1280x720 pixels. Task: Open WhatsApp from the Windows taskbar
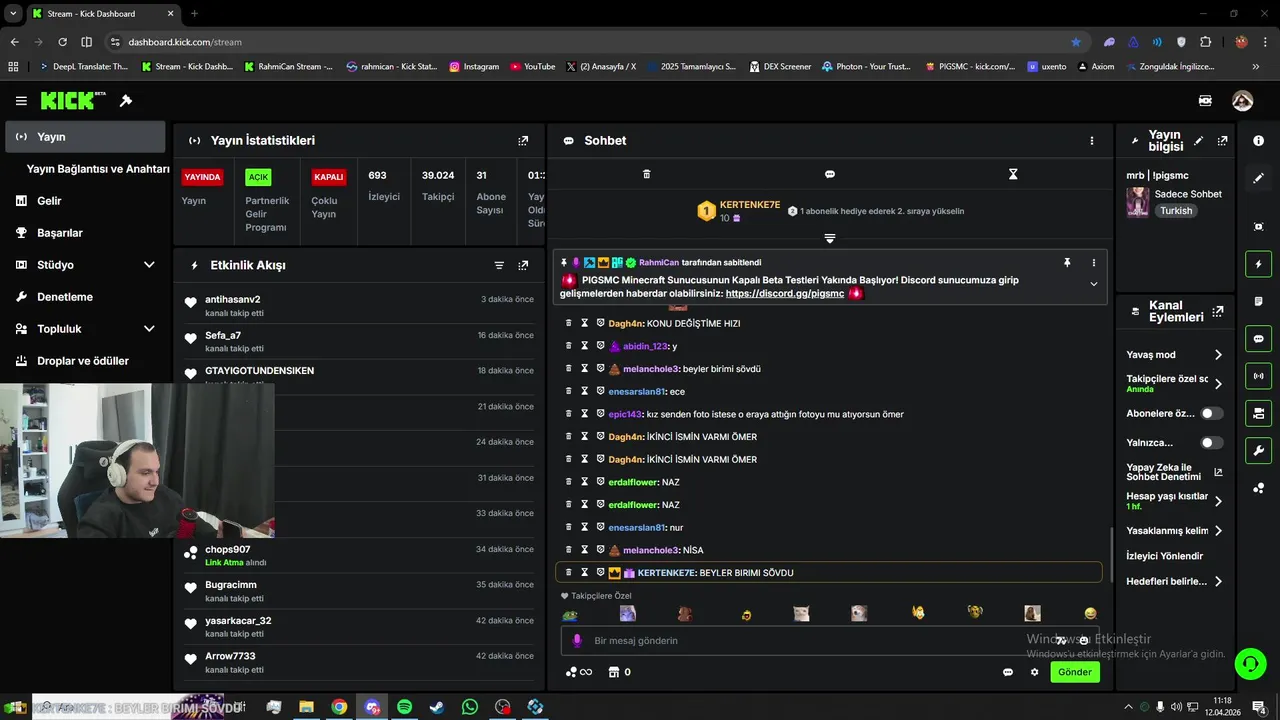tap(470, 707)
